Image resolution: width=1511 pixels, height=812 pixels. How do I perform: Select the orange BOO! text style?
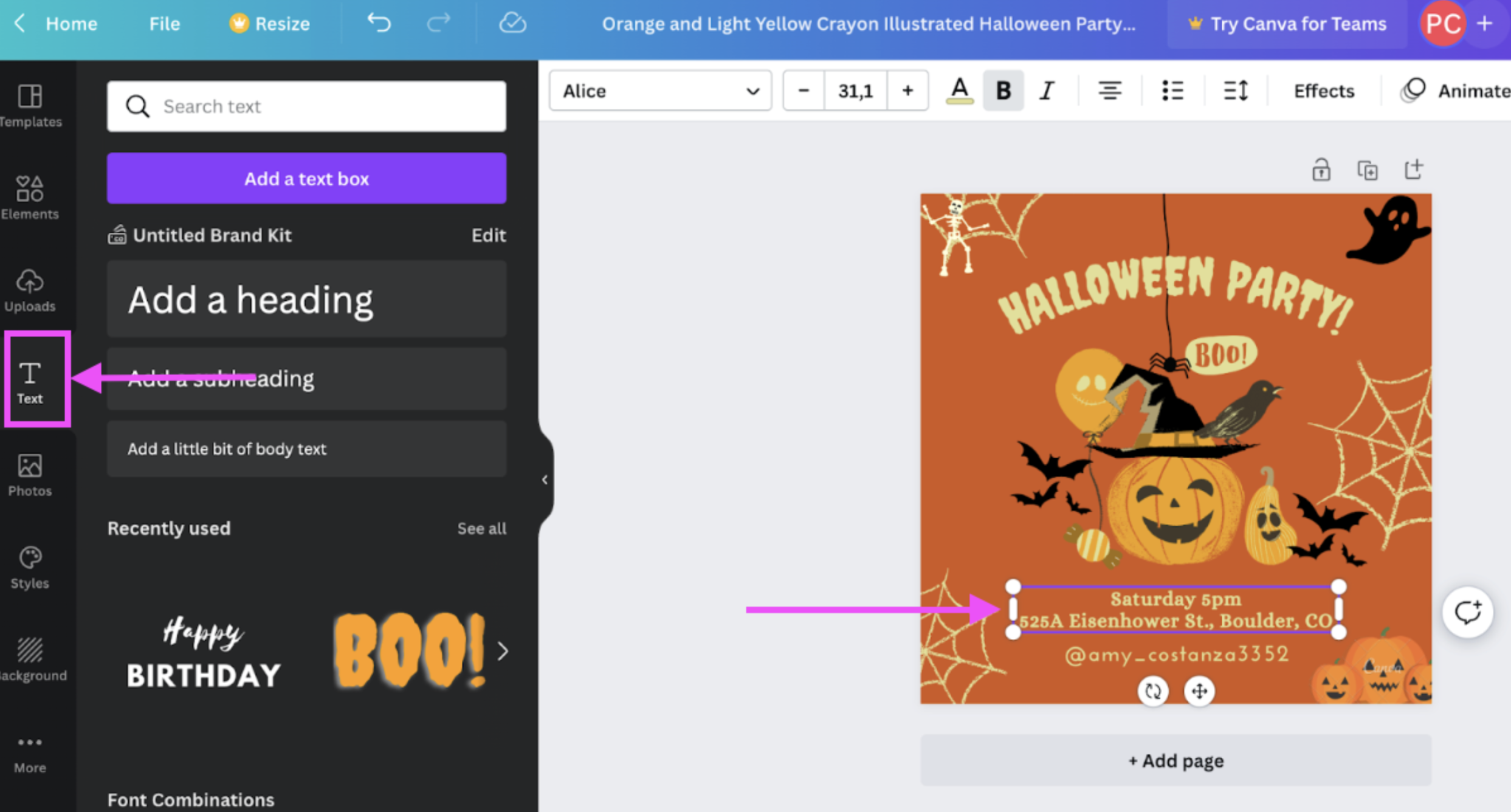pos(408,650)
